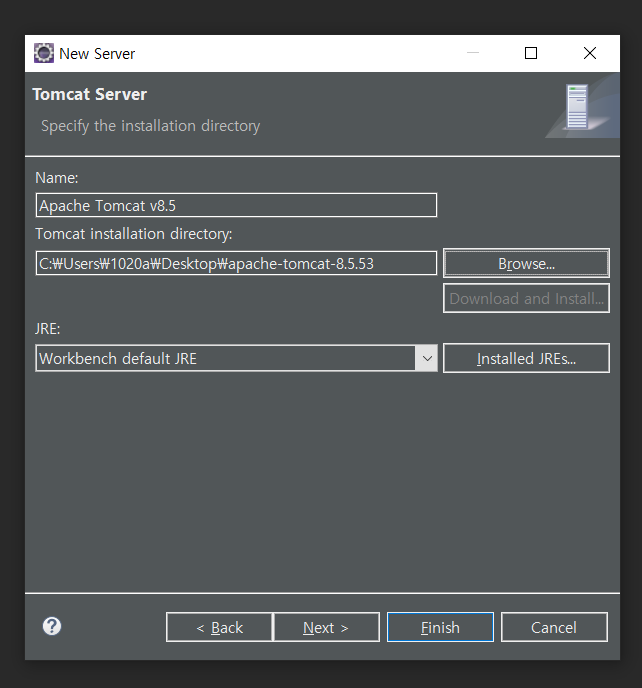Cancel the New Server wizard
This screenshot has width=642, height=688.
click(x=554, y=627)
